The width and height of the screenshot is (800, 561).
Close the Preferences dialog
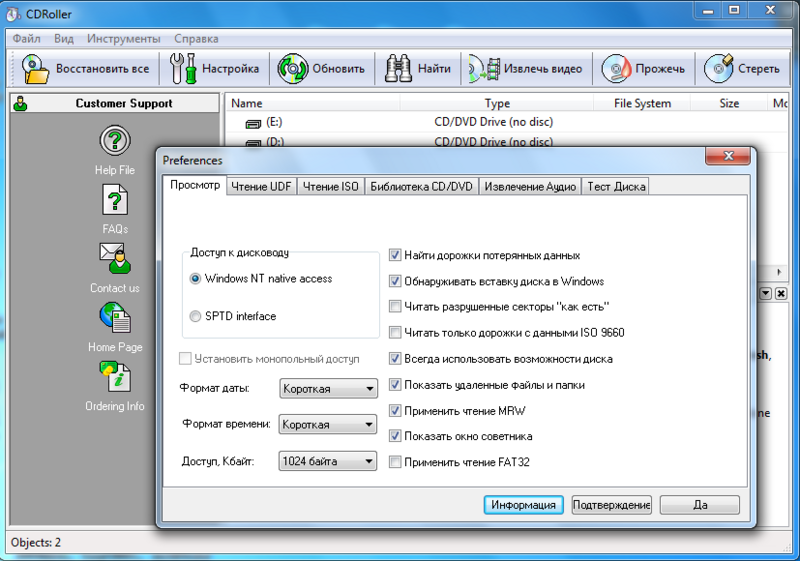point(728,156)
